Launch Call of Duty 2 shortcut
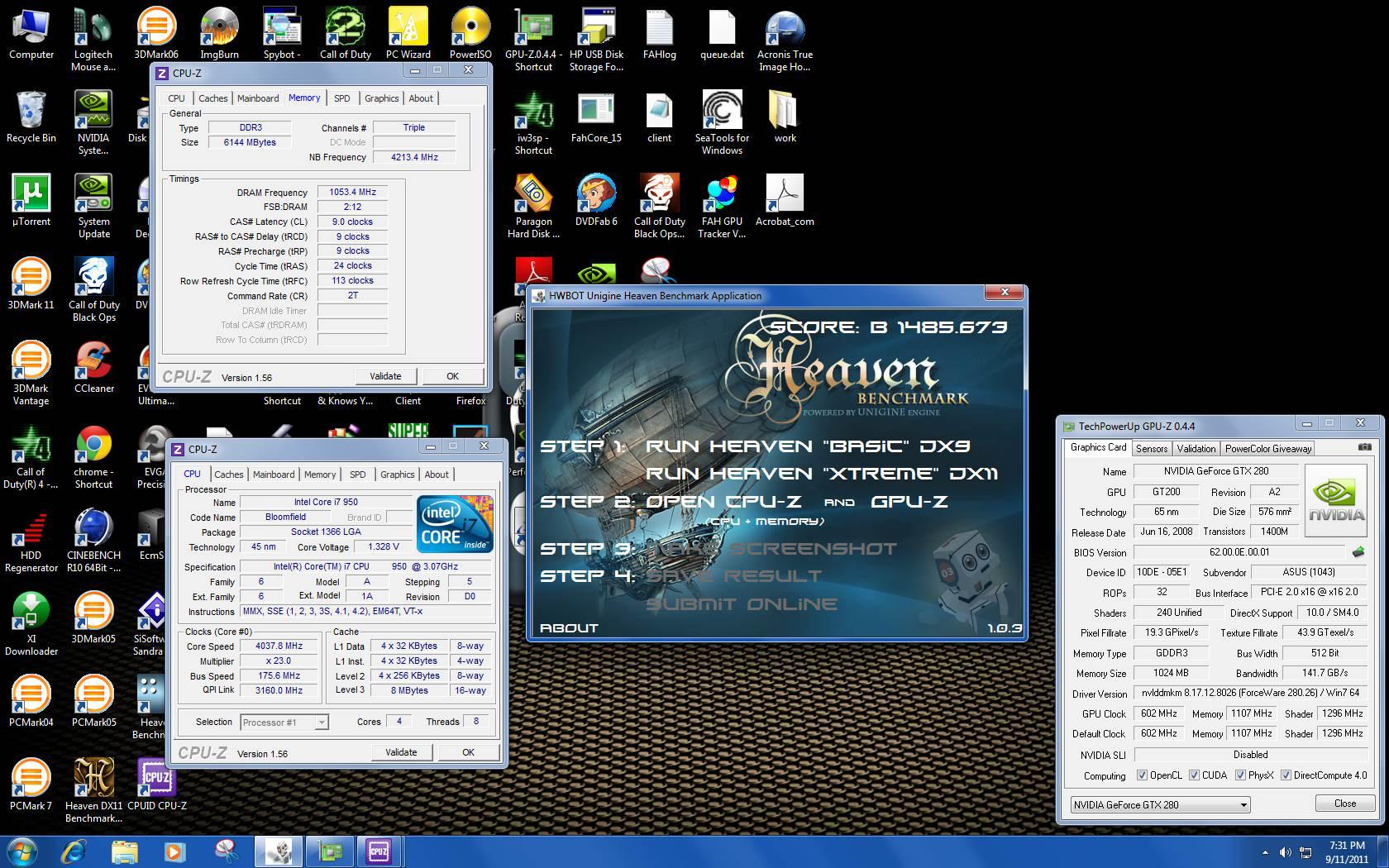The height and width of the screenshot is (868, 1389). pos(346,34)
